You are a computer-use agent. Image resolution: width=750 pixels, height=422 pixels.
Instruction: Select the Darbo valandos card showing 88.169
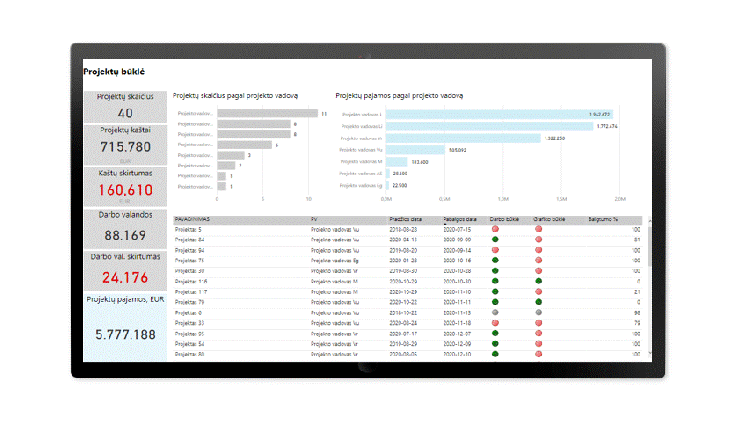pos(125,229)
